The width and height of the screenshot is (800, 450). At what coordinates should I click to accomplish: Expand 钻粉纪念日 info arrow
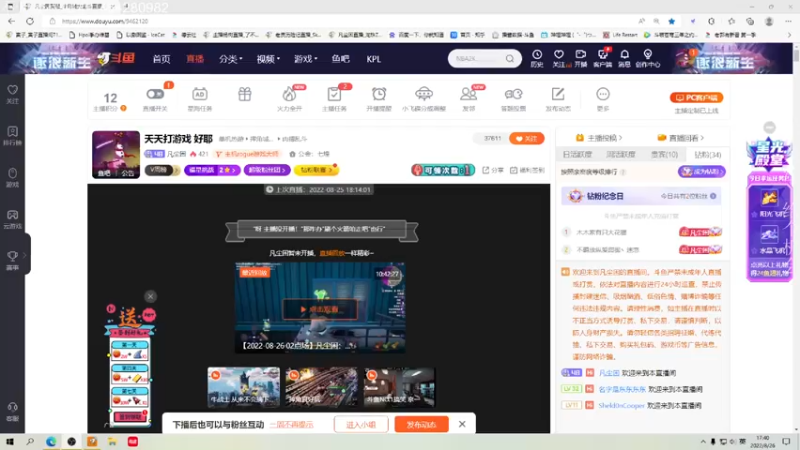tap(713, 196)
